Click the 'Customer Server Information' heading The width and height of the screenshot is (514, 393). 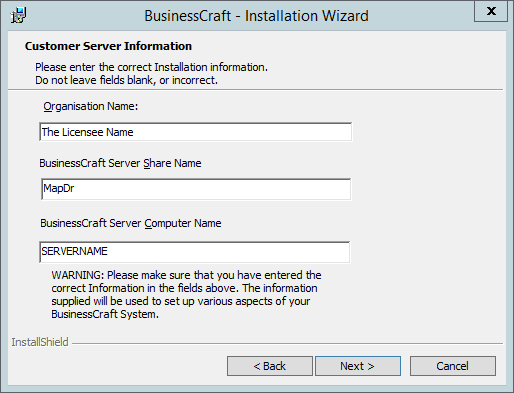(108, 46)
